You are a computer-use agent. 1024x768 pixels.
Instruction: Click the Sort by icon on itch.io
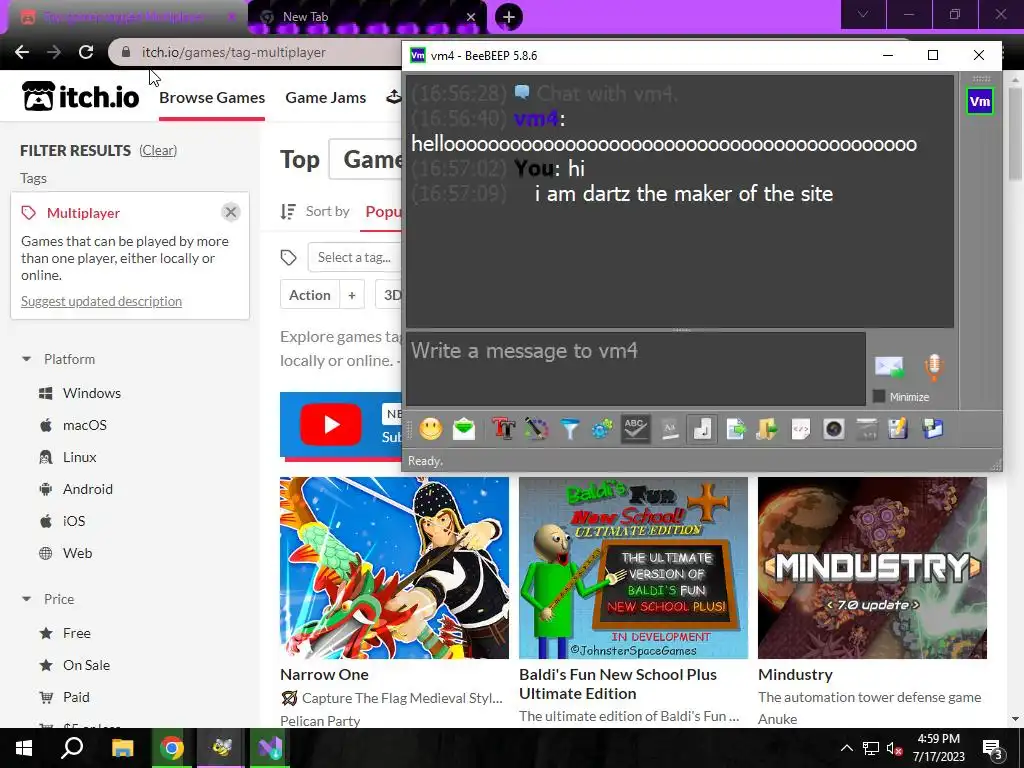click(288, 212)
